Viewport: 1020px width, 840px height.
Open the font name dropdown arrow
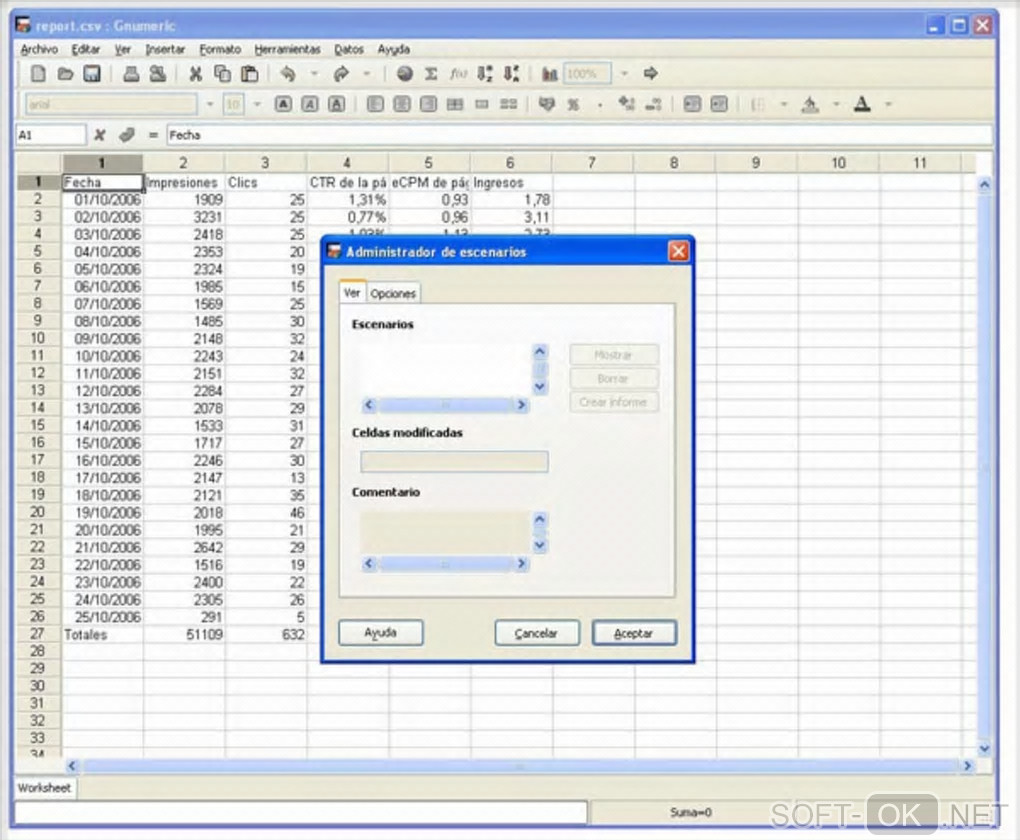(209, 104)
